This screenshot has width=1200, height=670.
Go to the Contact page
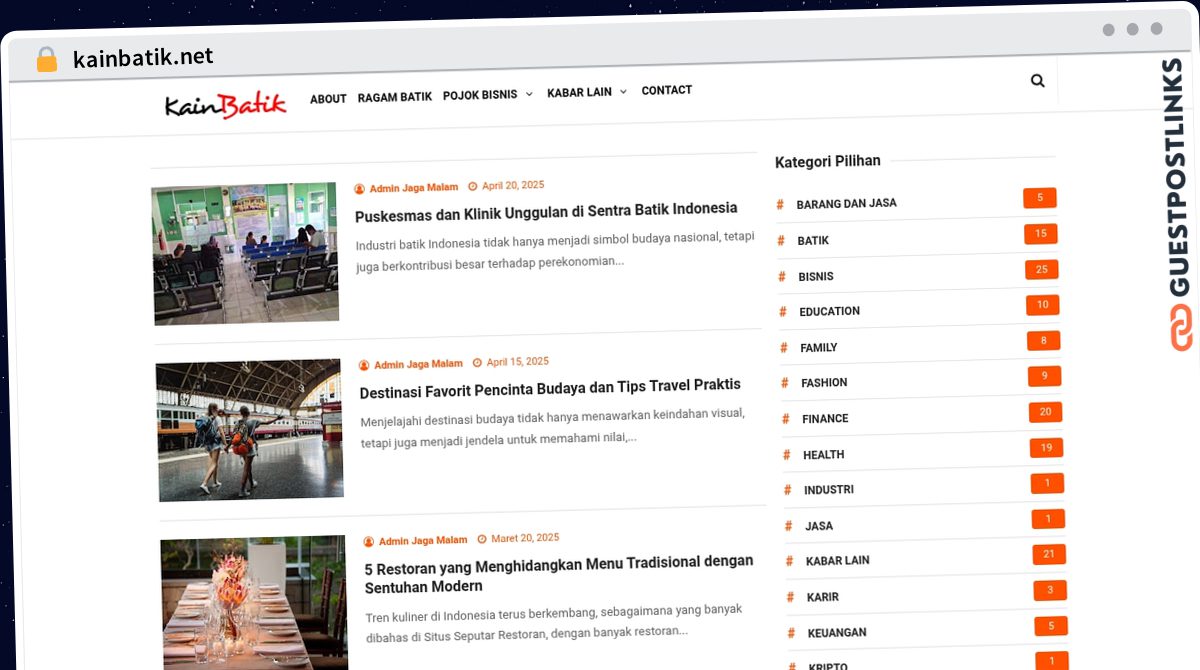[x=667, y=90]
